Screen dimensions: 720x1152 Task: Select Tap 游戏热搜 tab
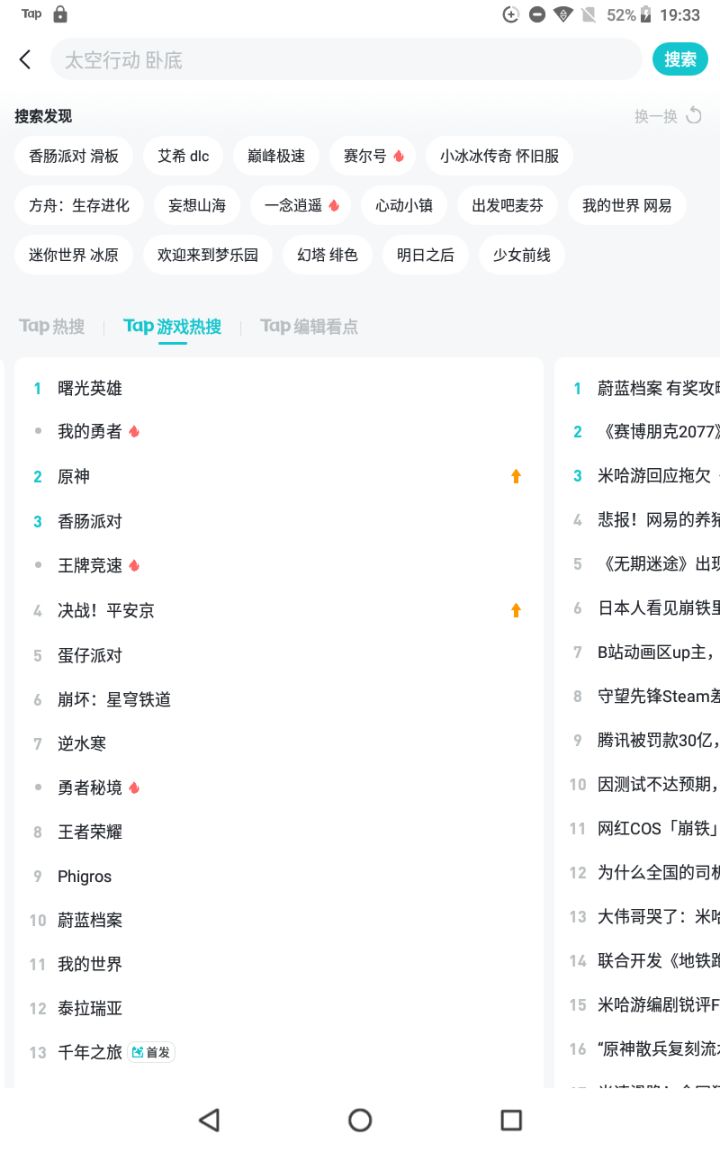[x=172, y=326]
